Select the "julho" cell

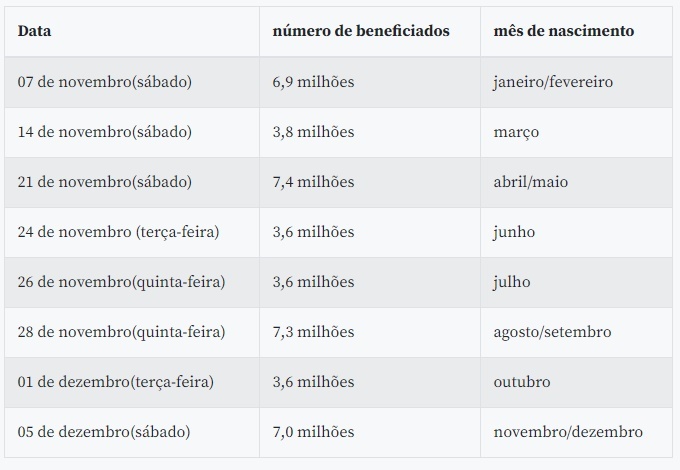512,282
